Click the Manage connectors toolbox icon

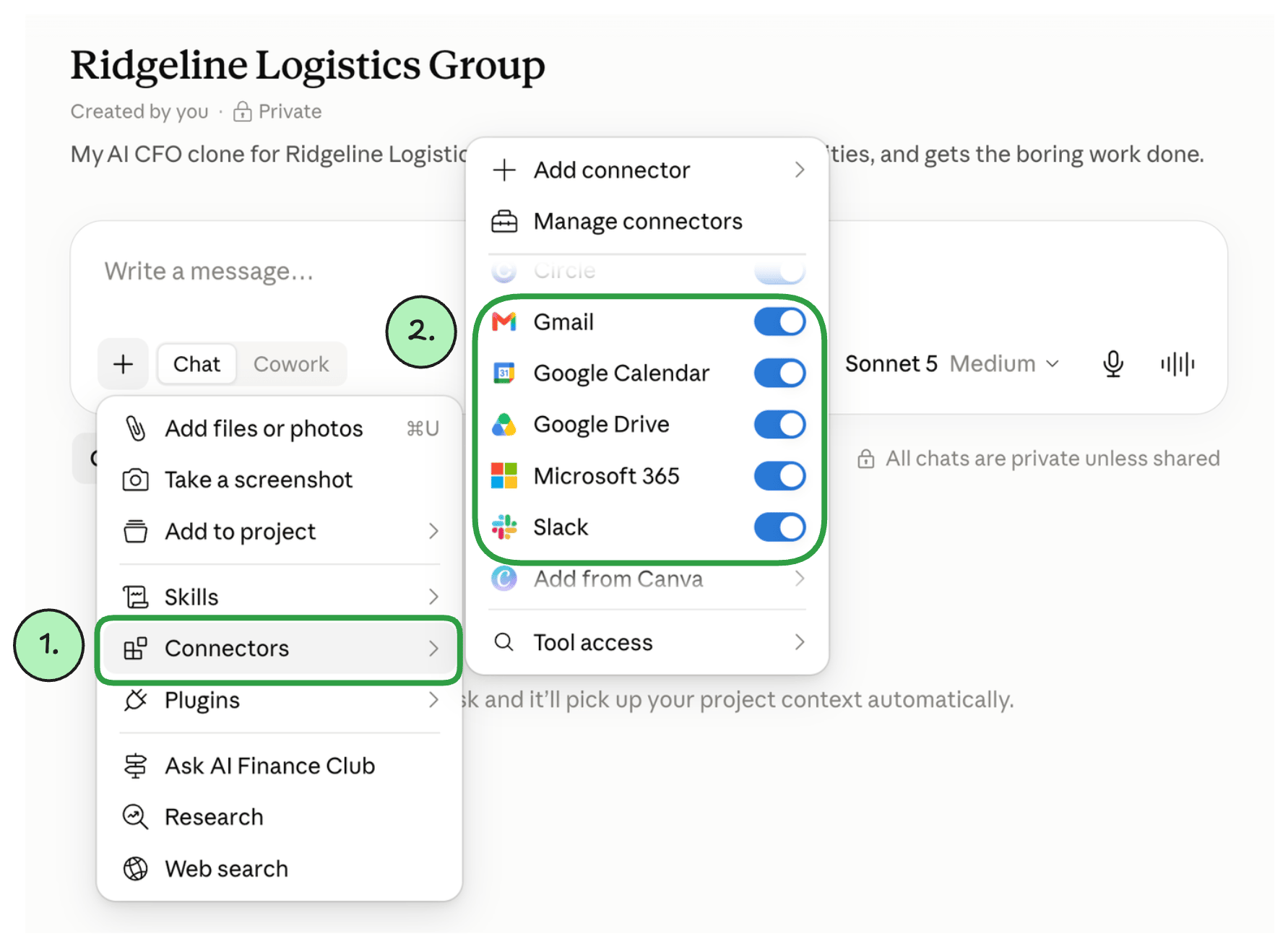[503, 222]
